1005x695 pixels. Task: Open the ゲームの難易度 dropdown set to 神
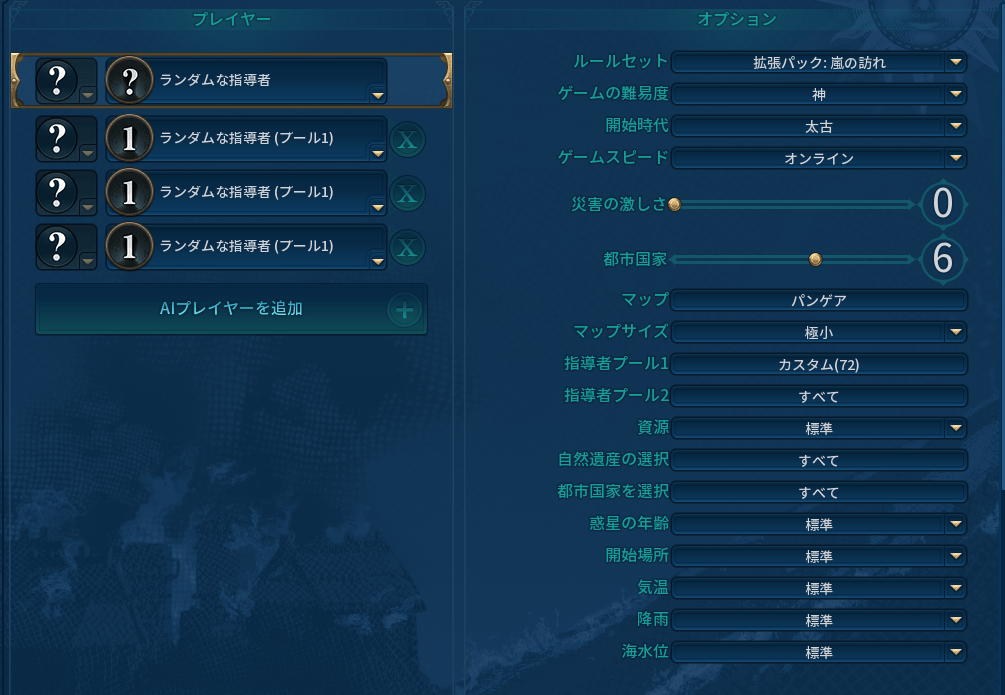(x=818, y=95)
